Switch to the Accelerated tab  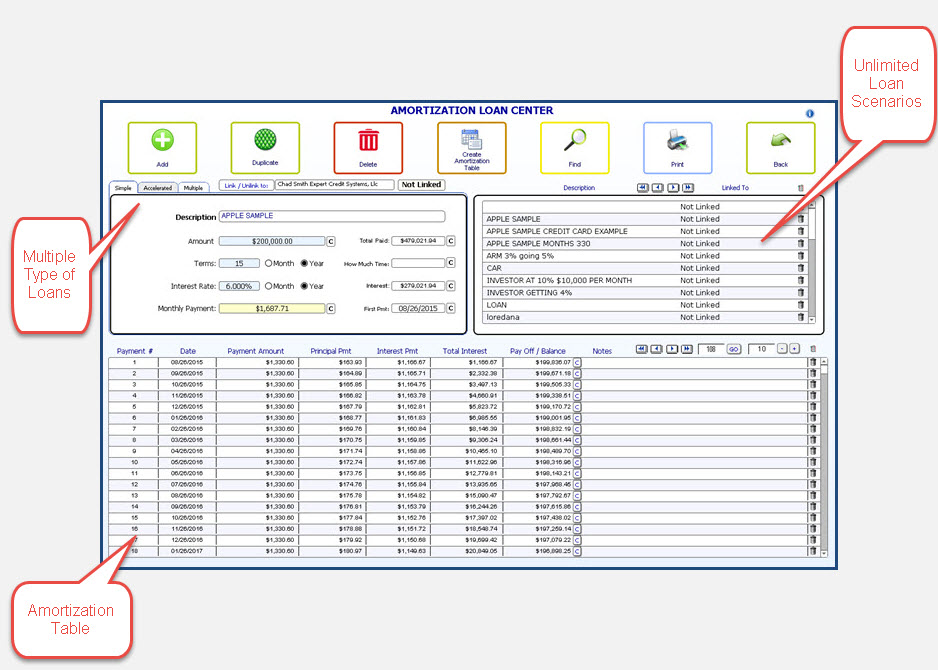pos(157,188)
